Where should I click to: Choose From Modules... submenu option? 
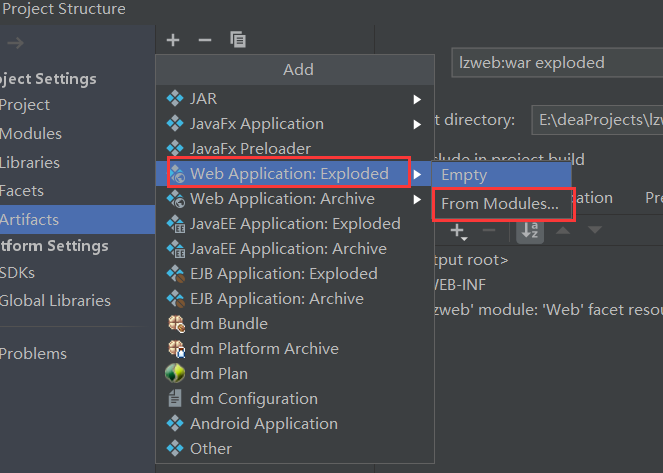pyautogui.click(x=502, y=204)
